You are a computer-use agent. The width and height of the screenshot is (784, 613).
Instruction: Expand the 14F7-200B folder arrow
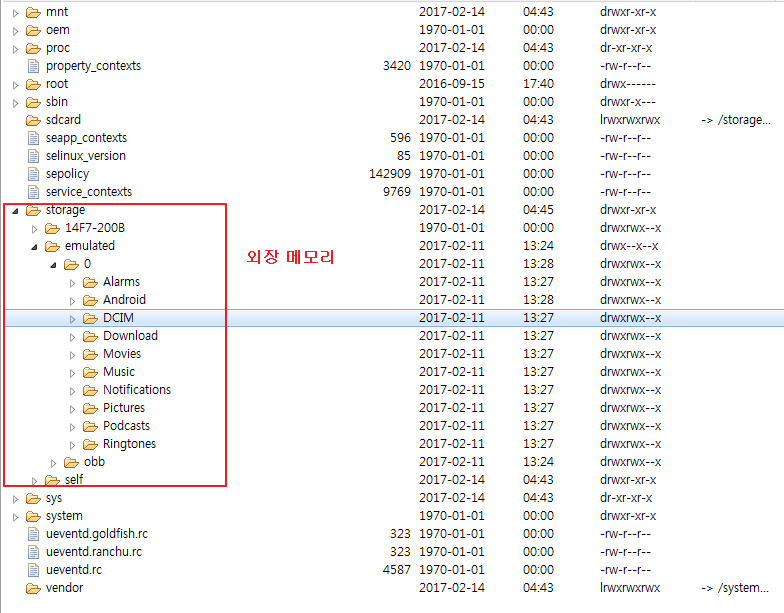click(34, 229)
